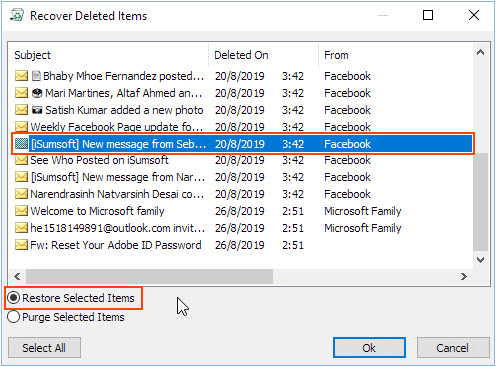The width and height of the screenshot is (496, 367).
Task: Click 'Facebook' sender of See Who Posted row
Action: [347, 160]
